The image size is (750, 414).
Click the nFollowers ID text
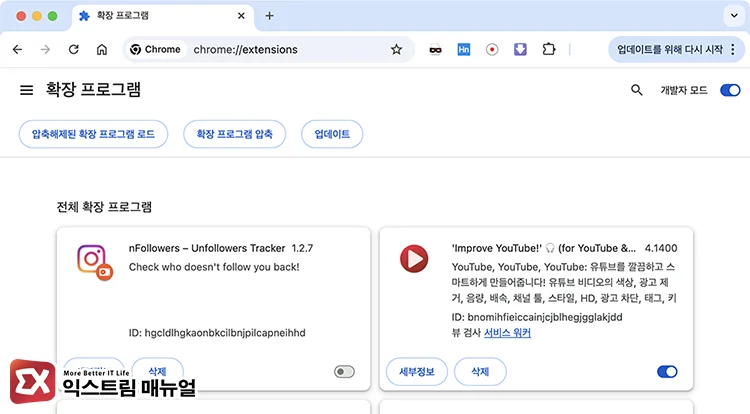tap(217, 333)
